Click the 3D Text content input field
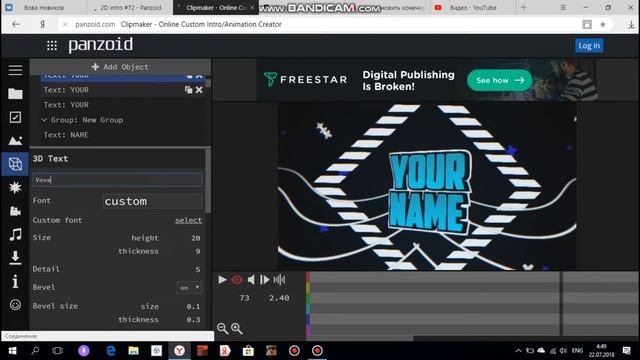Viewport: 640px width, 360px height. click(x=117, y=180)
